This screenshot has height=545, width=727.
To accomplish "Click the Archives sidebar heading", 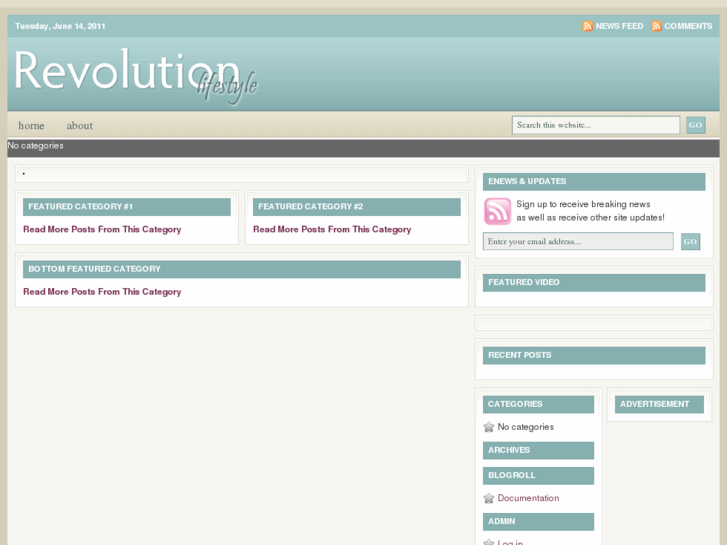I will click(x=538, y=450).
